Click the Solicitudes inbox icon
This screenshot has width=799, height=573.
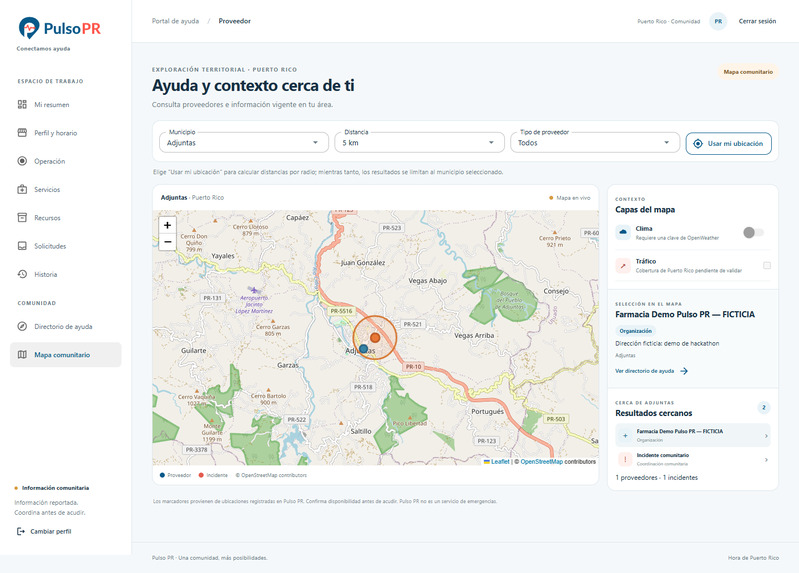[22, 246]
